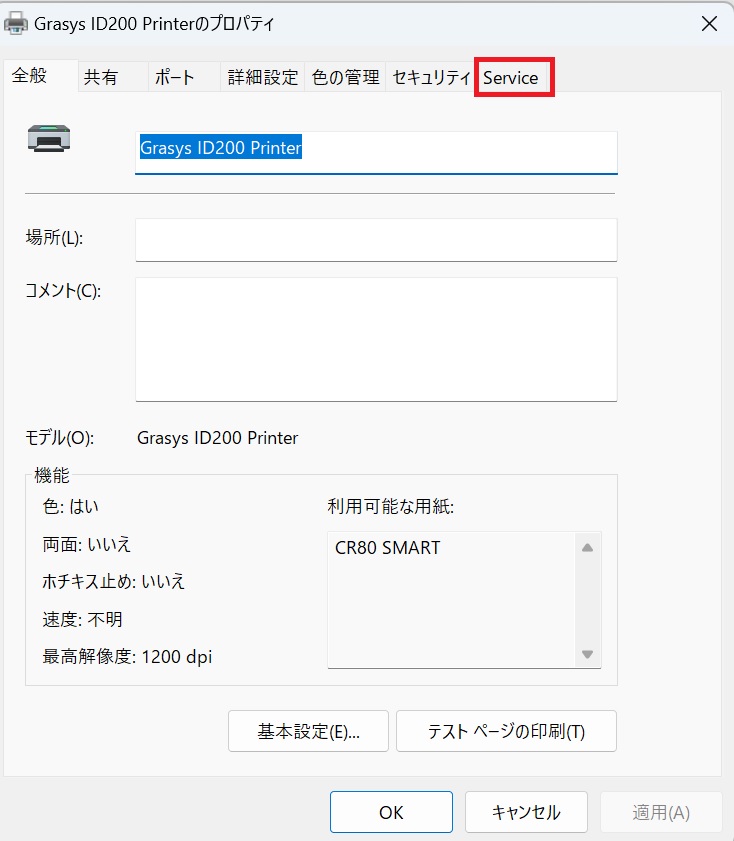The height and width of the screenshot is (841, 734).
Task: Click the 利用可能な用紙: label
Action: [x=390, y=506]
